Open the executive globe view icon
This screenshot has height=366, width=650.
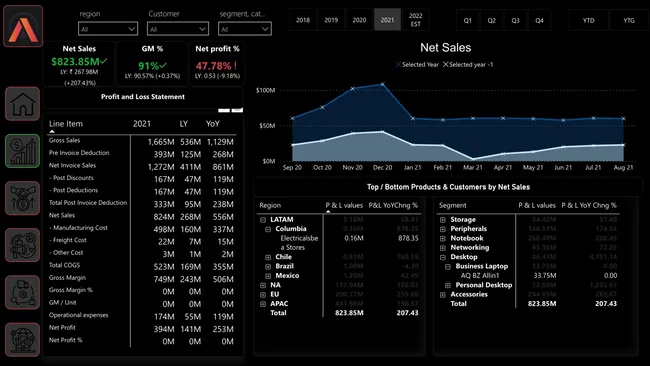[23, 339]
